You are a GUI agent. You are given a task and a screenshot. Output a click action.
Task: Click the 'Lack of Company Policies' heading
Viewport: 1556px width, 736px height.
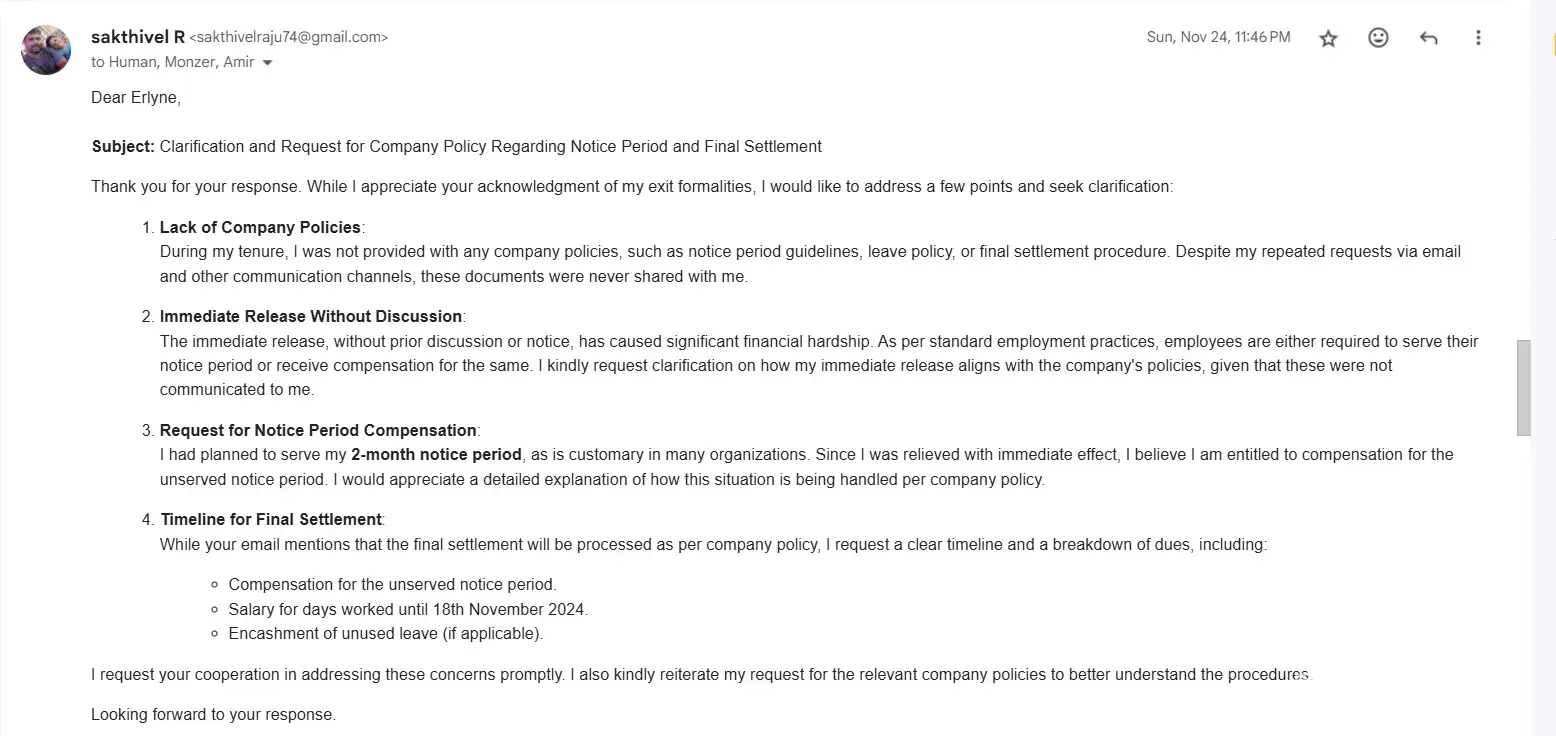click(260, 227)
